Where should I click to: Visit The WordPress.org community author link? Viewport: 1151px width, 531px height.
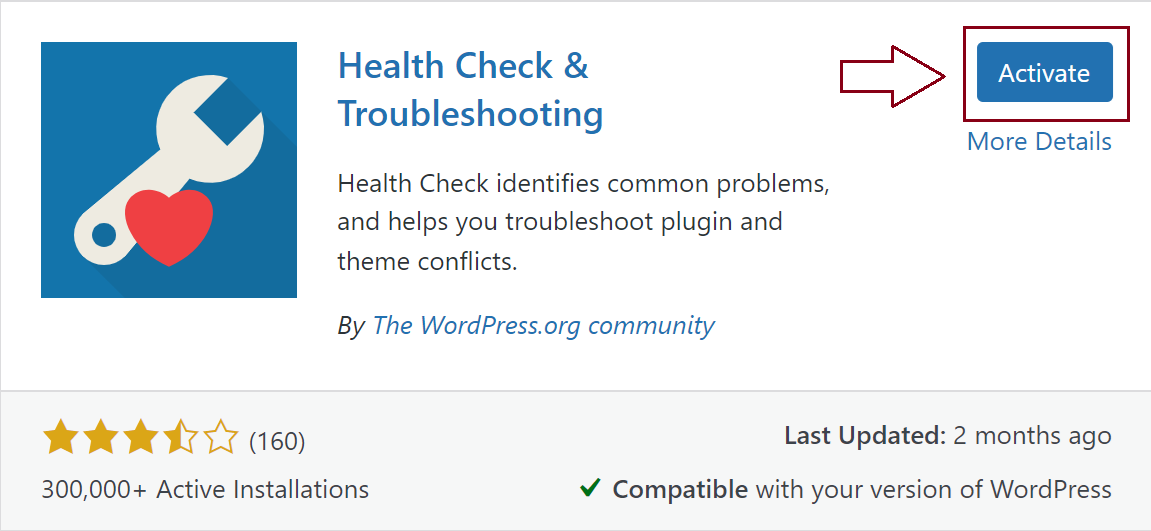pyautogui.click(x=543, y=325)
